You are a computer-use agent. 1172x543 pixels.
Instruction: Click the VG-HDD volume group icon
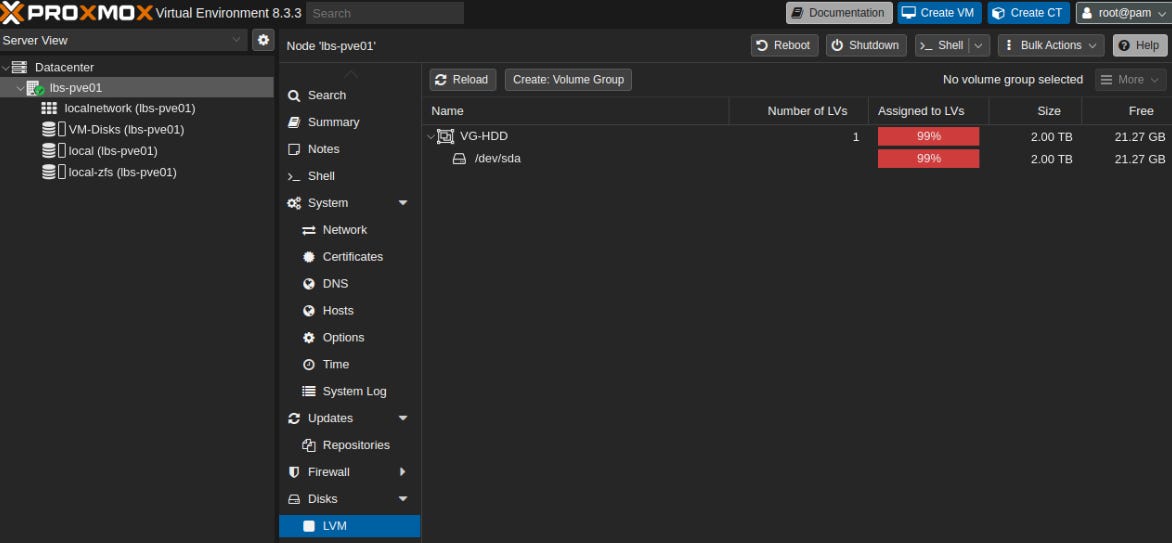pos(445,136)
